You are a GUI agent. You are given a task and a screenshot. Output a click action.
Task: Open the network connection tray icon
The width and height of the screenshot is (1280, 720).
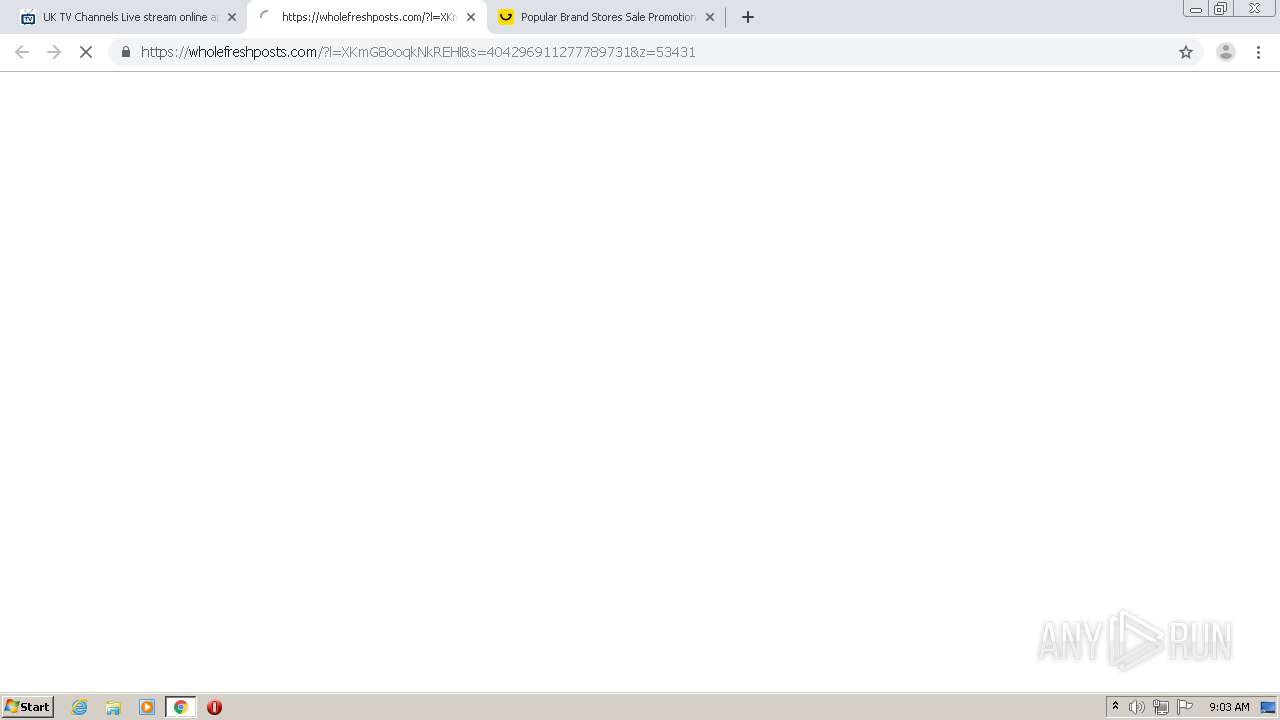1161,707
